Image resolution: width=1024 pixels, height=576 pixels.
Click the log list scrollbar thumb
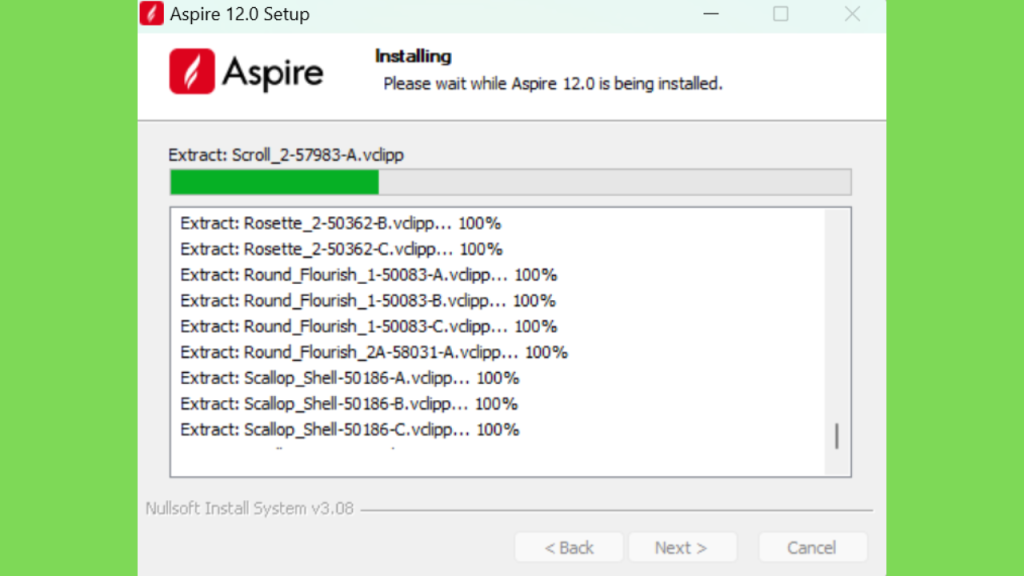[x=836, y=436]
